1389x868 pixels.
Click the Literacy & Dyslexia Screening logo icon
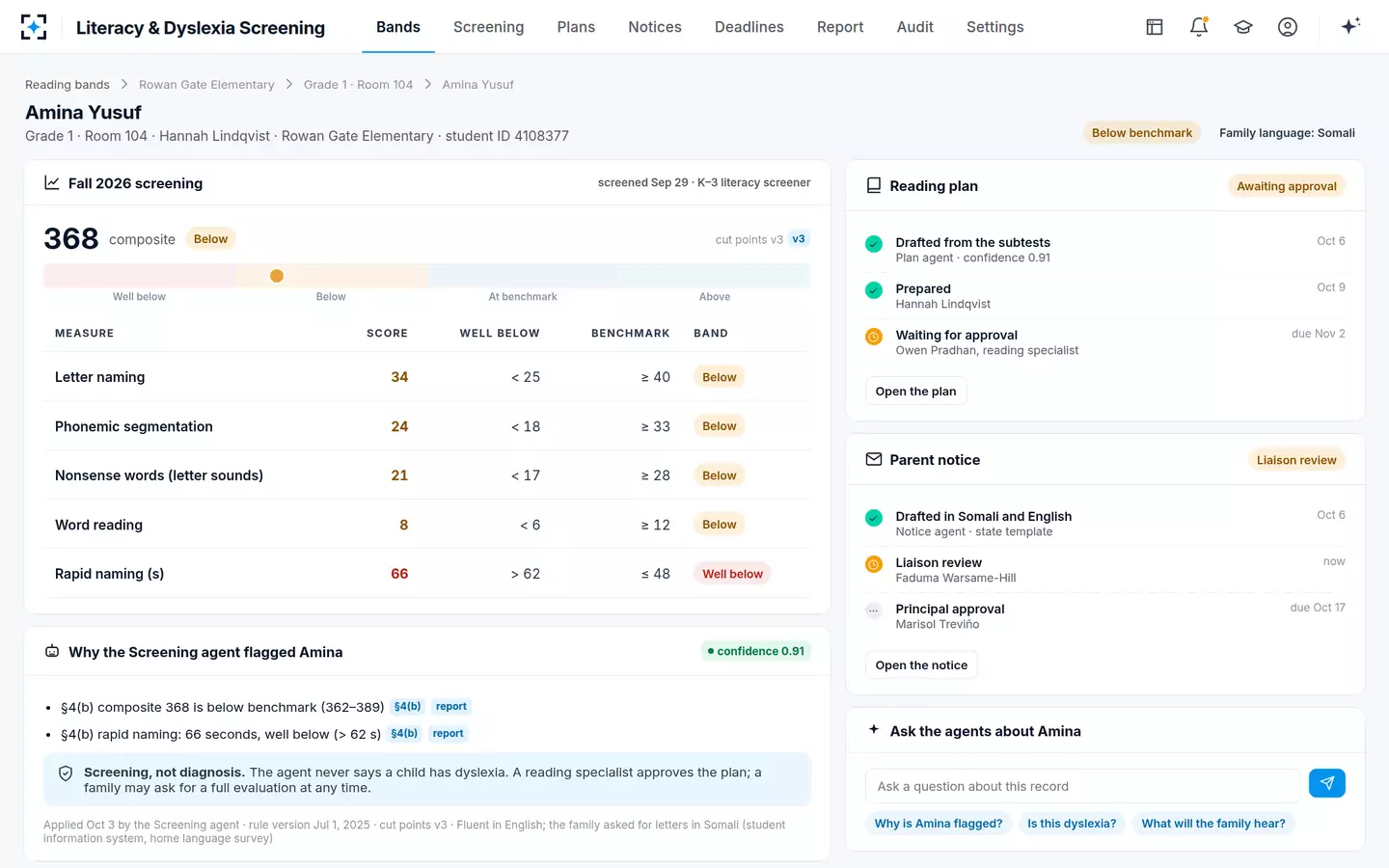click(x=34, y=27)
